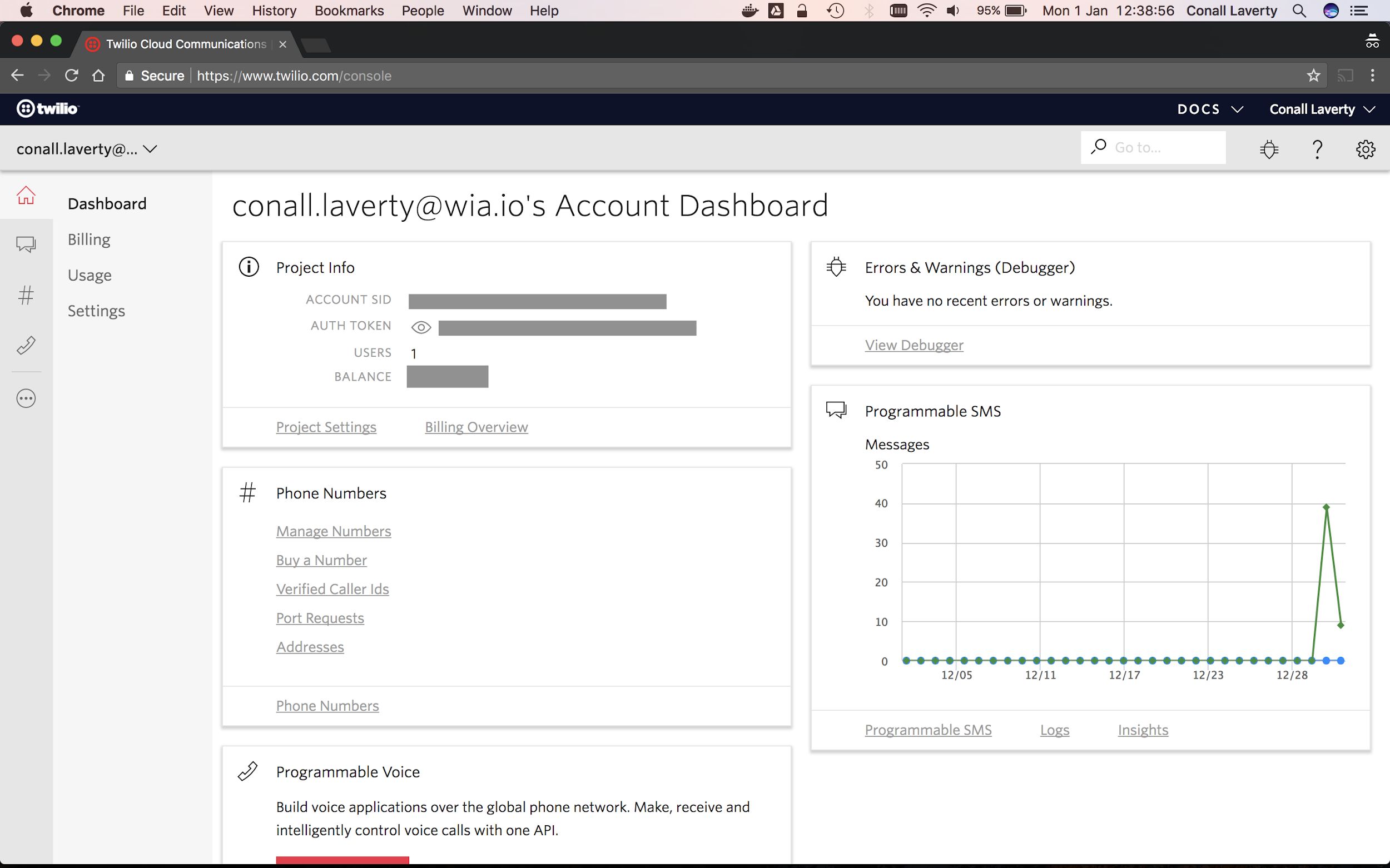This screenshot has width=1390, height=868.
Task: Click the Errors & Warnings bug icon
Action: (x=836, y=267)
